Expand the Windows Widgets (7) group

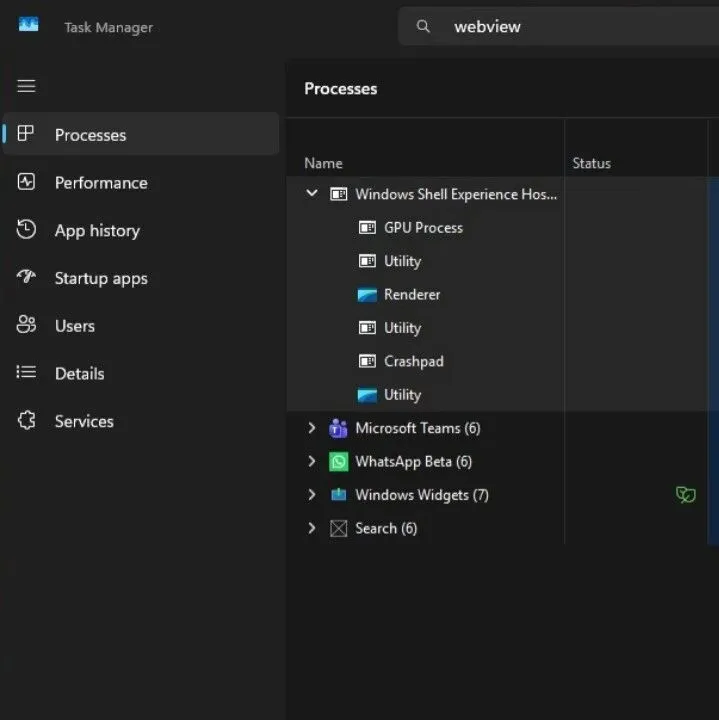click(312, 495)
